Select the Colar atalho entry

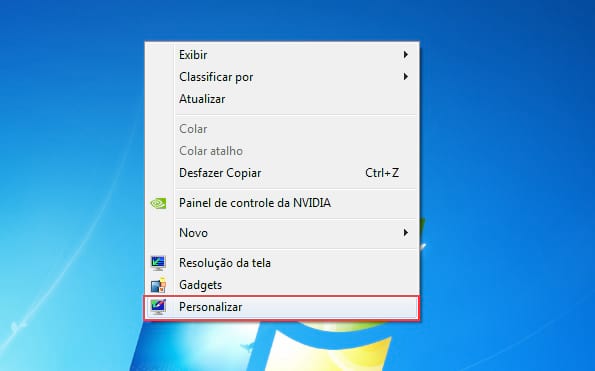pos(282,151)
